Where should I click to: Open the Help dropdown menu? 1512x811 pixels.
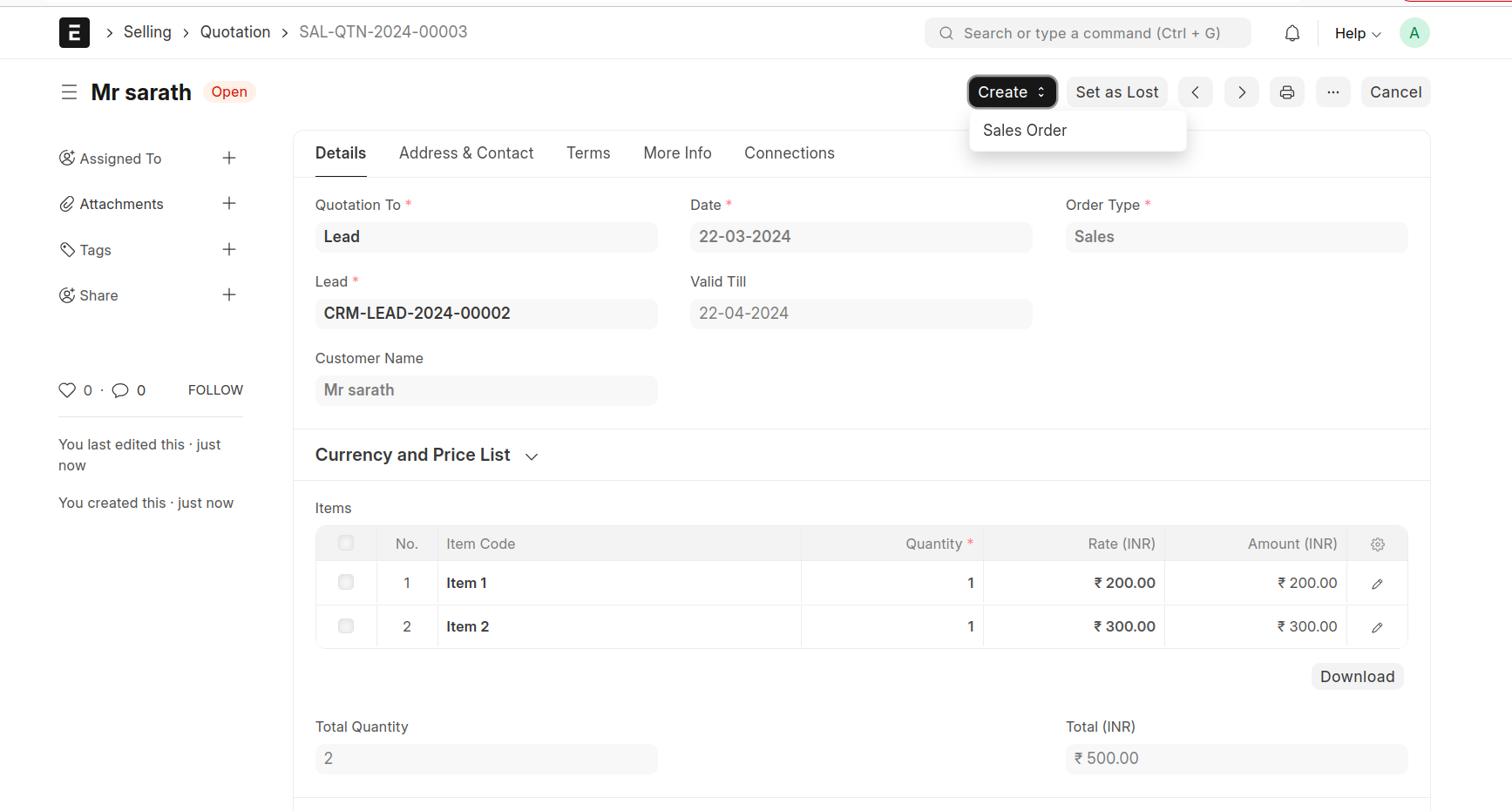[1357, 33]
